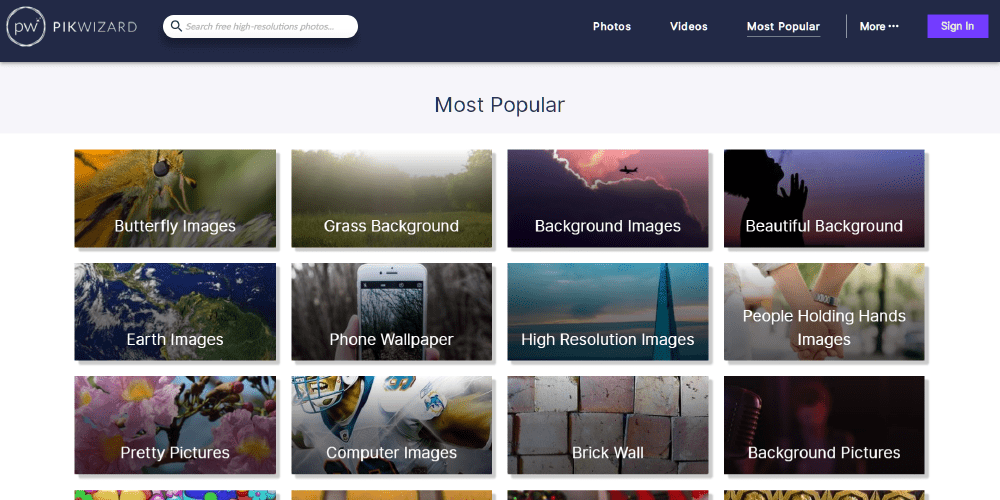
Task: Open the Background Pictures category
Action: [x=824, y=425]
